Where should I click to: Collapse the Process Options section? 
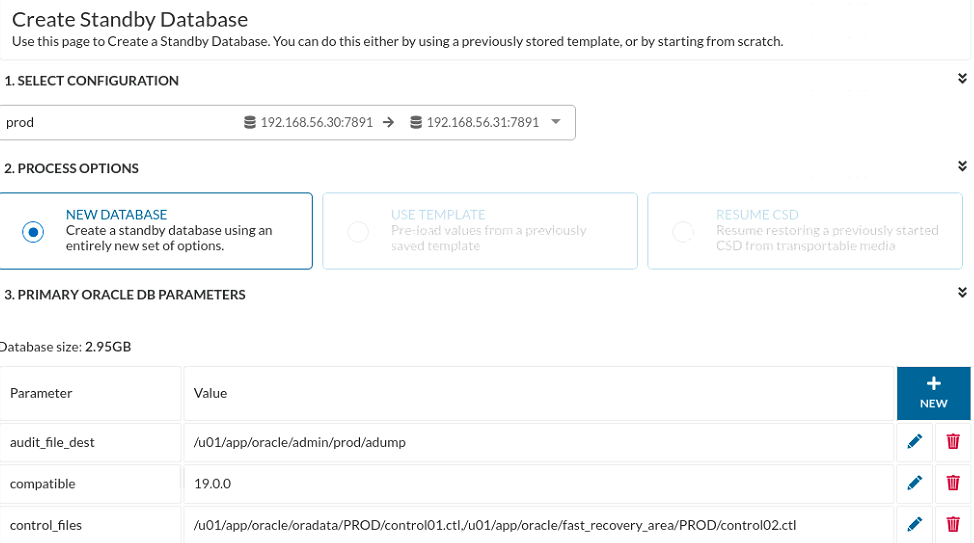tap(962, 166)
